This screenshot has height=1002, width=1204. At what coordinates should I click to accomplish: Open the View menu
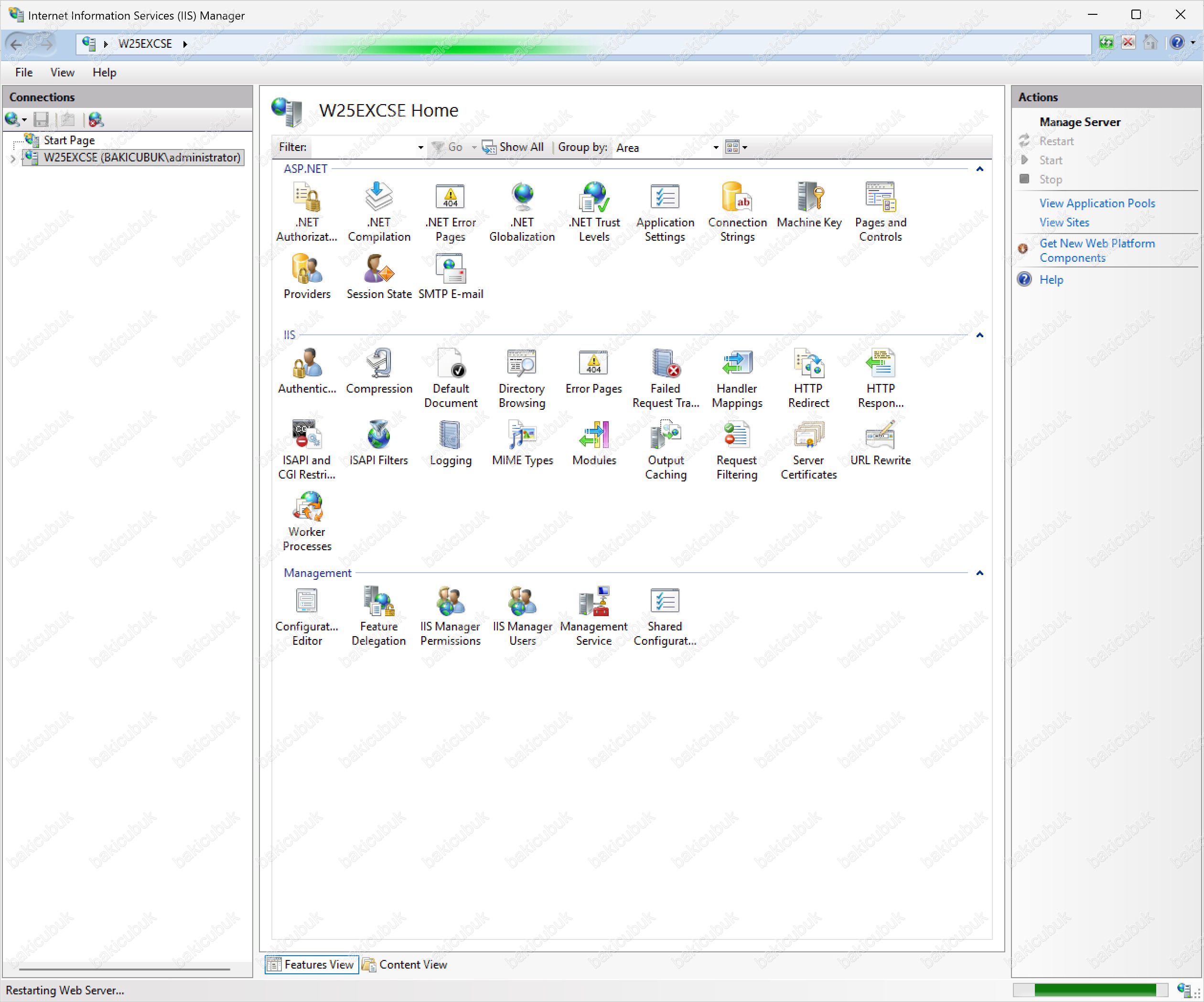(63, 73)
